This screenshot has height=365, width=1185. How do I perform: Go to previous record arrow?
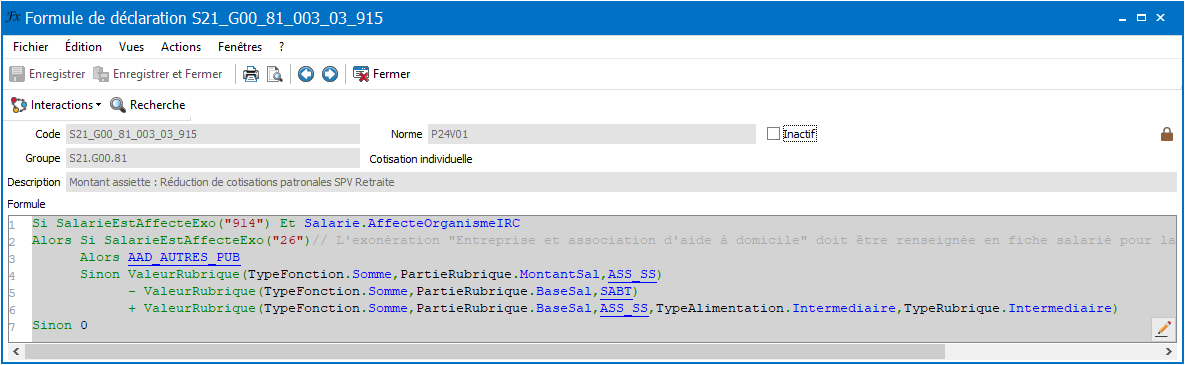(305, 74)
